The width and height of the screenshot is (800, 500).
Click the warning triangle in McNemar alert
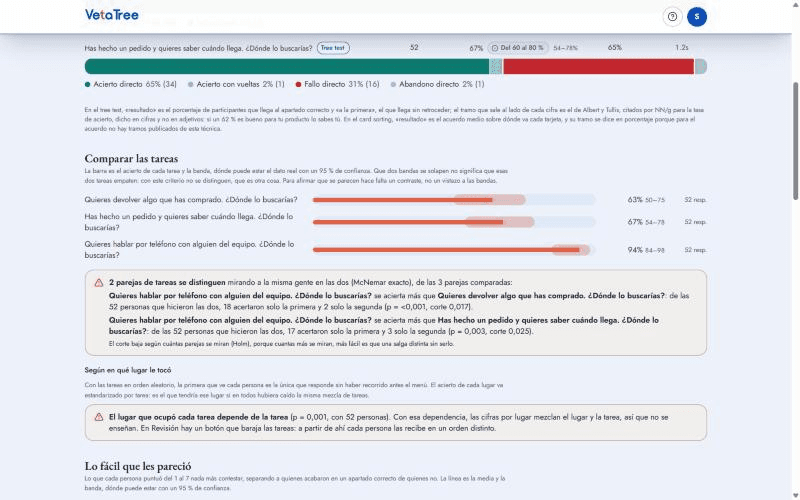point(99,283)
